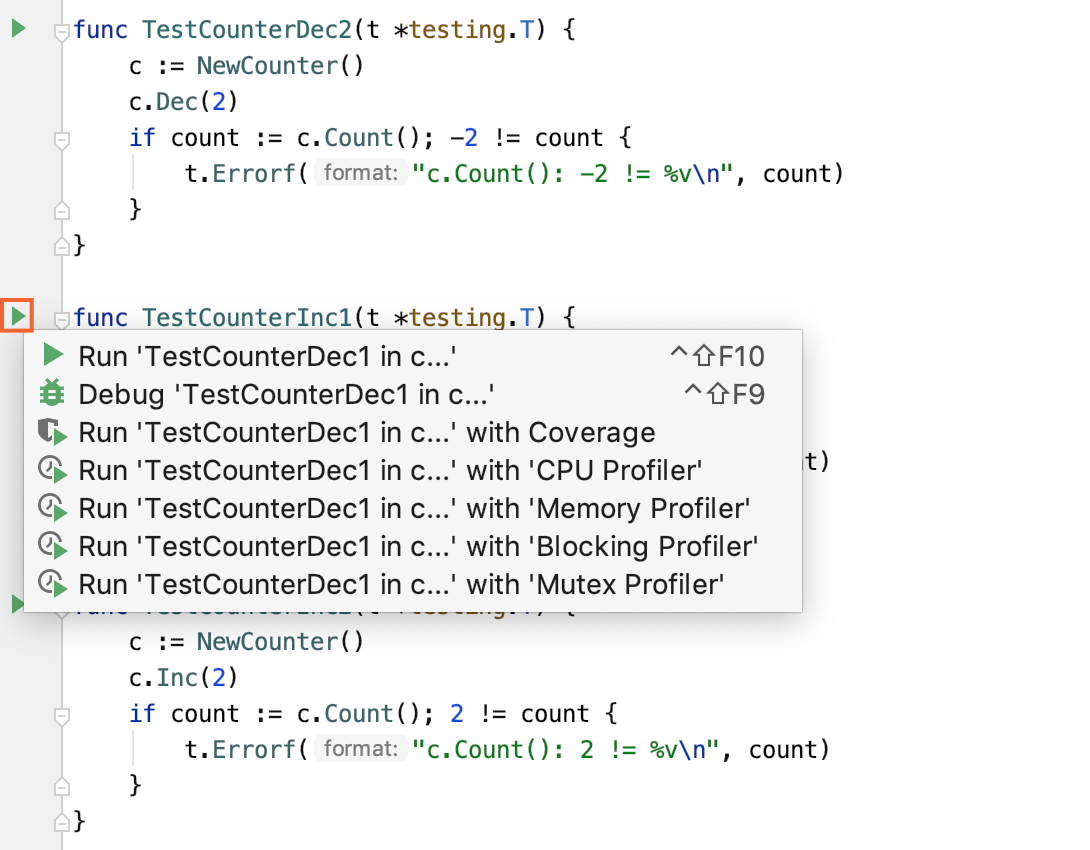Click the ^⇧F10 shortcut label

tap(717, 357)
